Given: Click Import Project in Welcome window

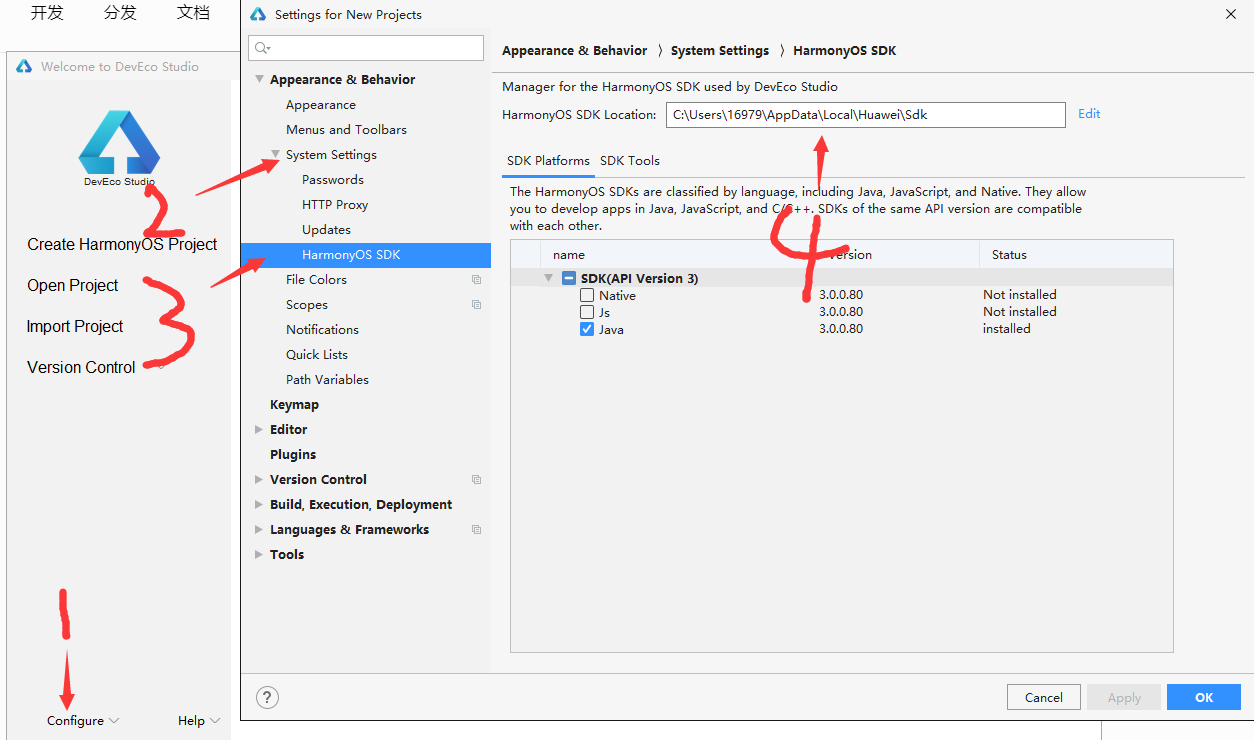Looking at the screenshot, I should pyautogui.click(x=75, y=327).
